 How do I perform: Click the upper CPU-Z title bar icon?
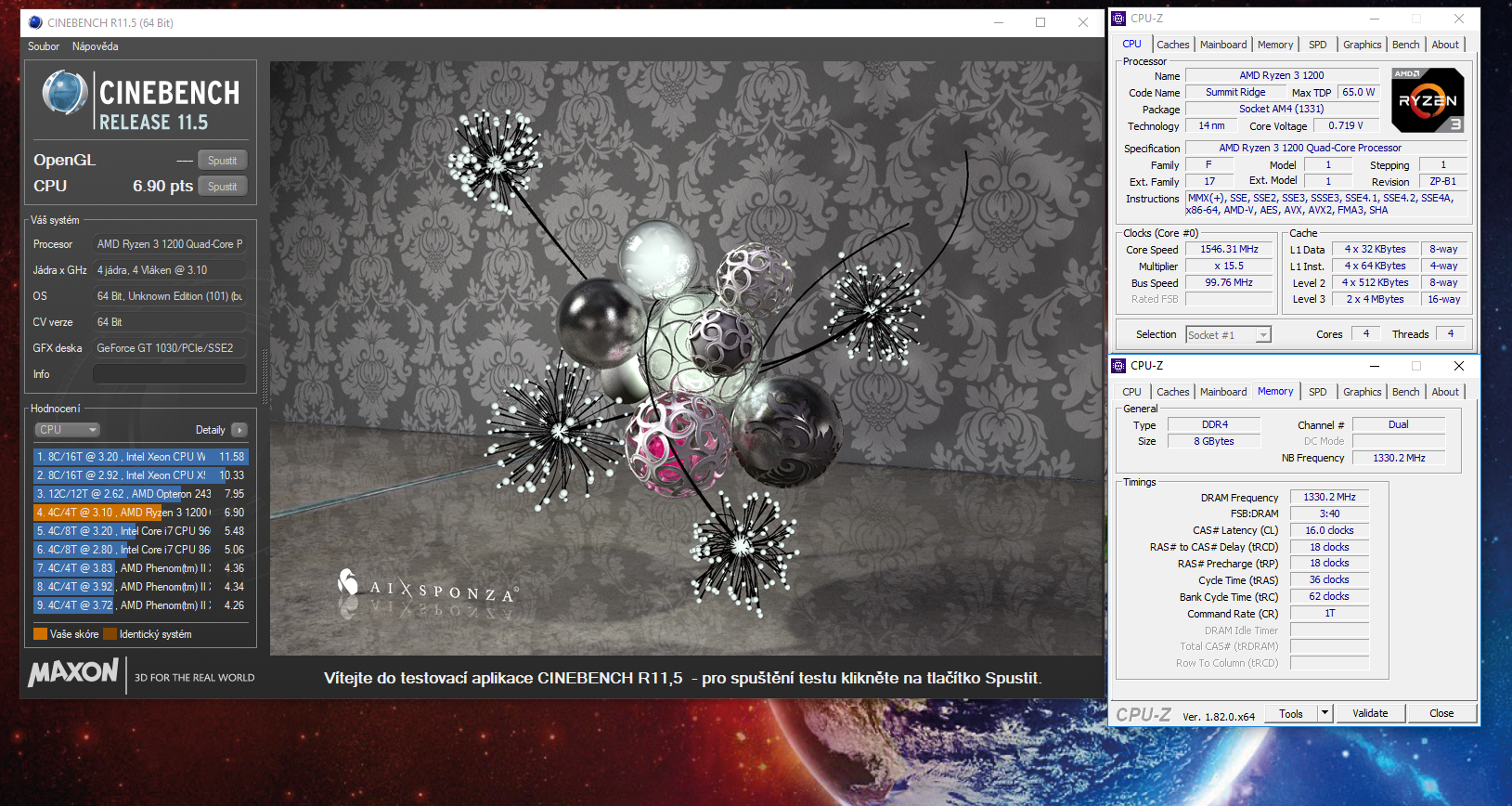(x=1119, y=19)
